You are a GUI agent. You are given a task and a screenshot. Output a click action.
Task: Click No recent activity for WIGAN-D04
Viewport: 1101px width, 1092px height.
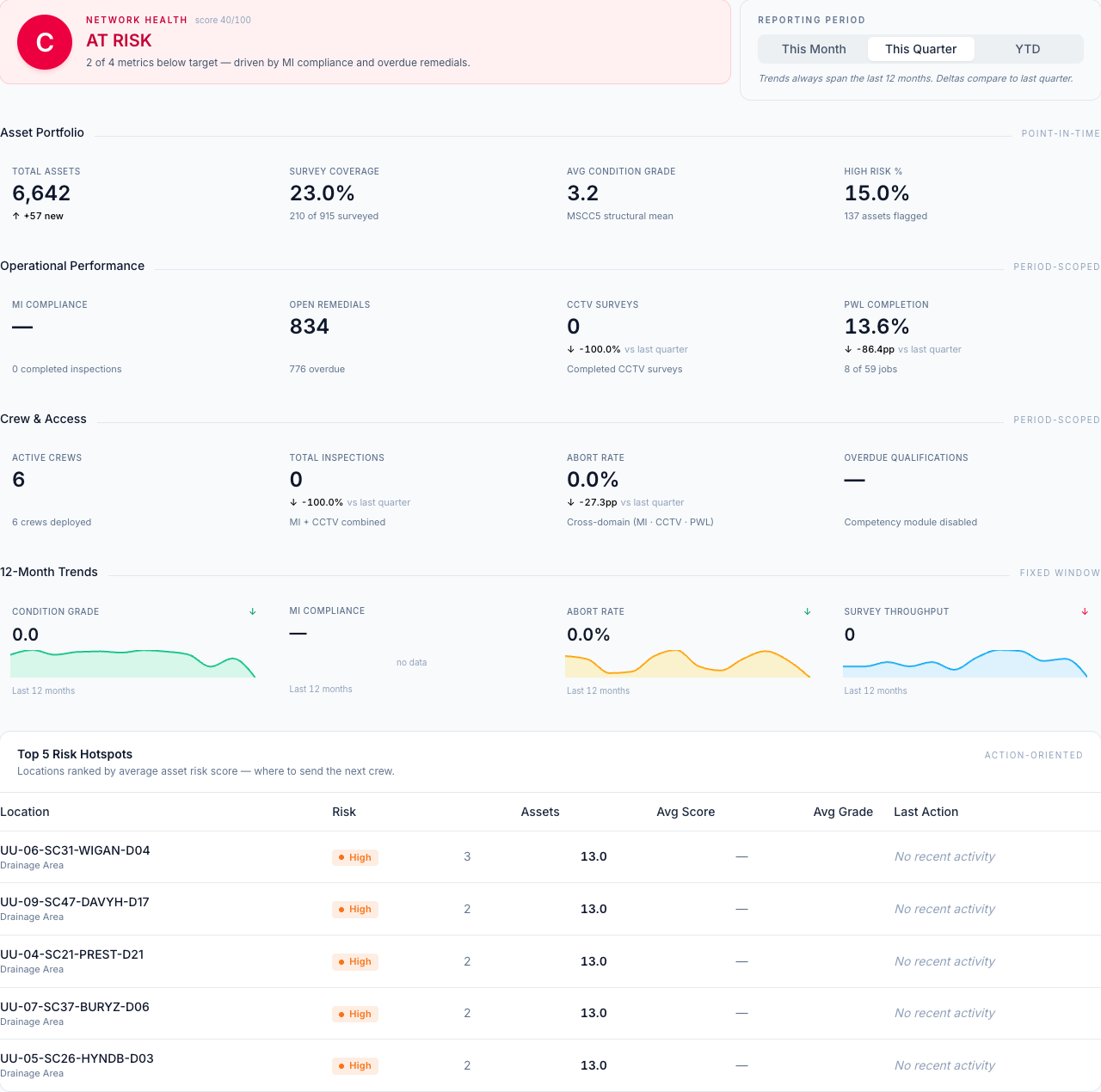(x=944, y=856)
